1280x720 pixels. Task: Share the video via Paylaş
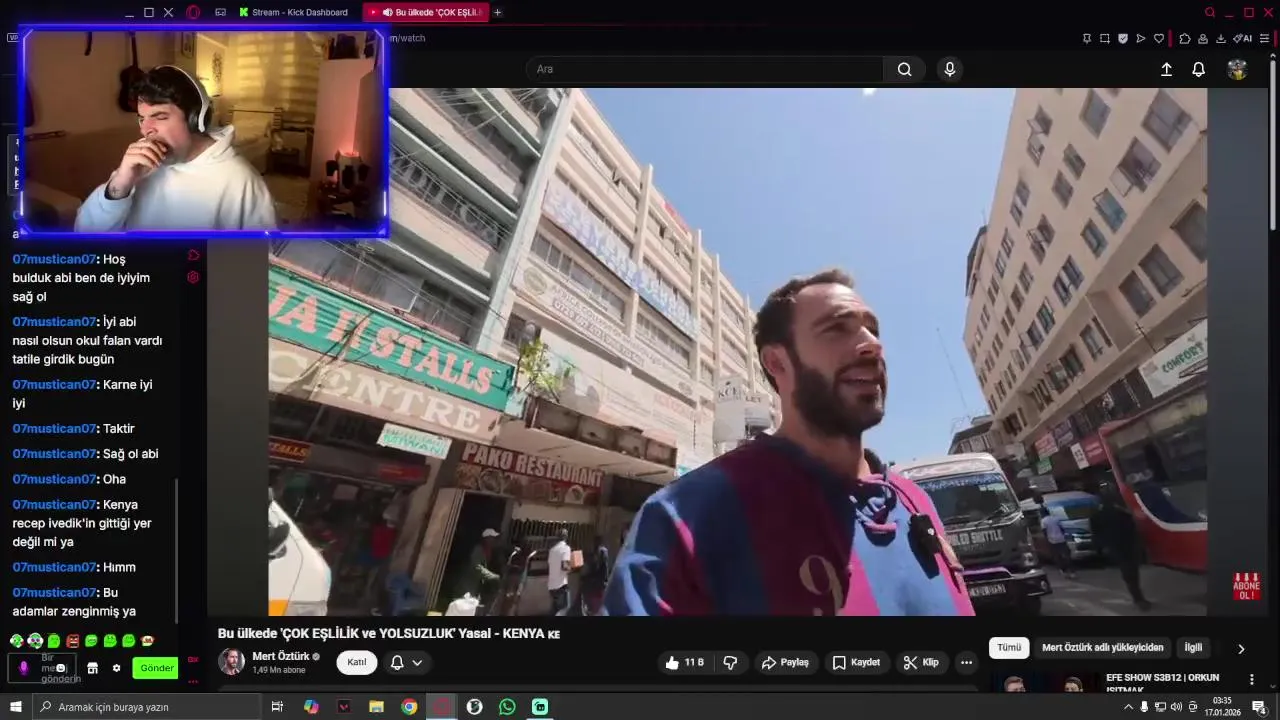[x=785, y=662]
